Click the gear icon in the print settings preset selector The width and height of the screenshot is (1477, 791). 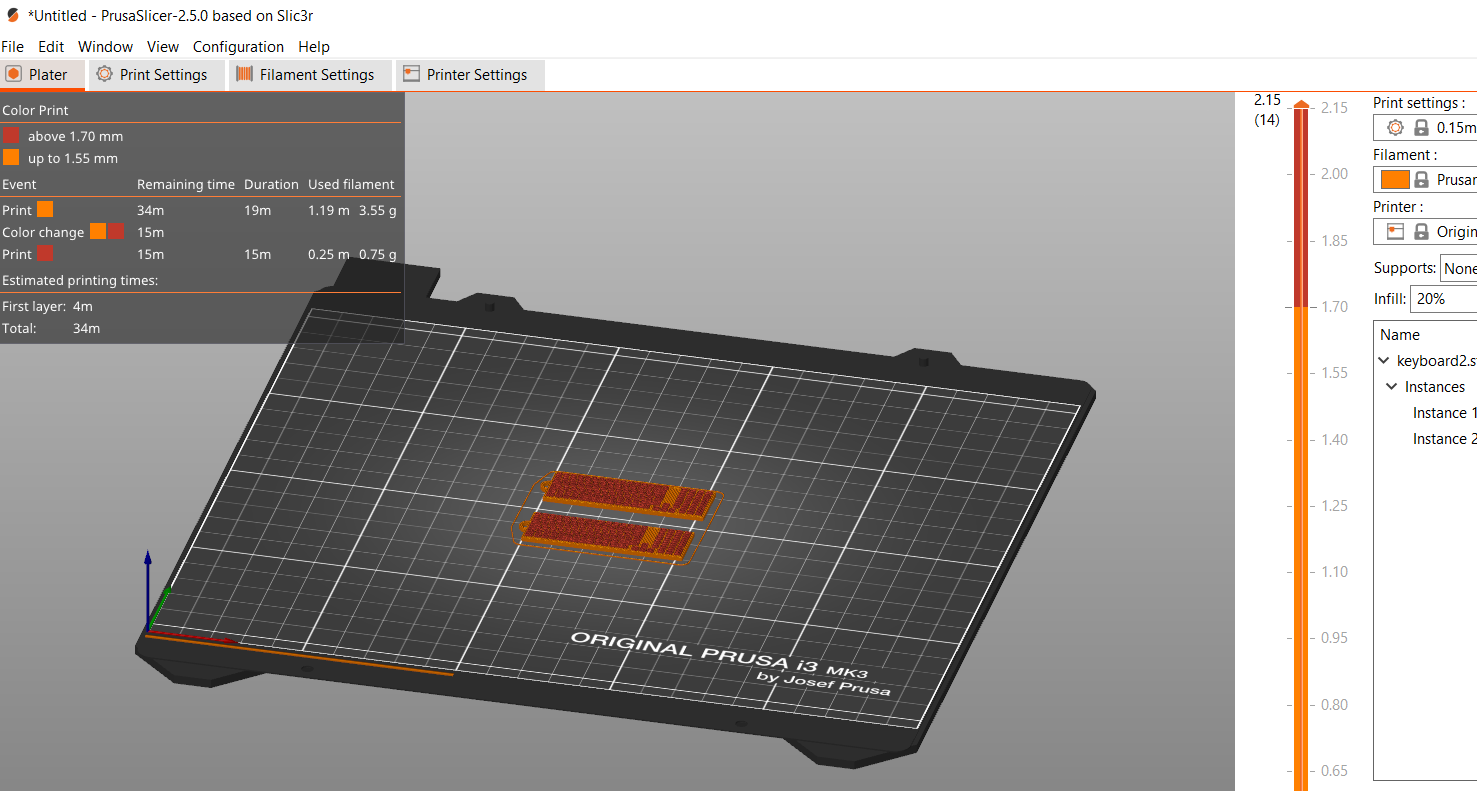pyautogui.click(x=1395, y=127)
